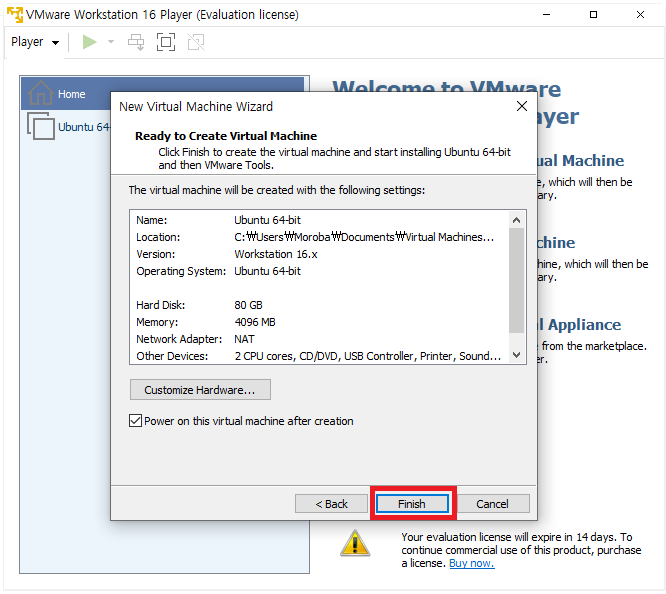Click Customize Hardware button

200,390
